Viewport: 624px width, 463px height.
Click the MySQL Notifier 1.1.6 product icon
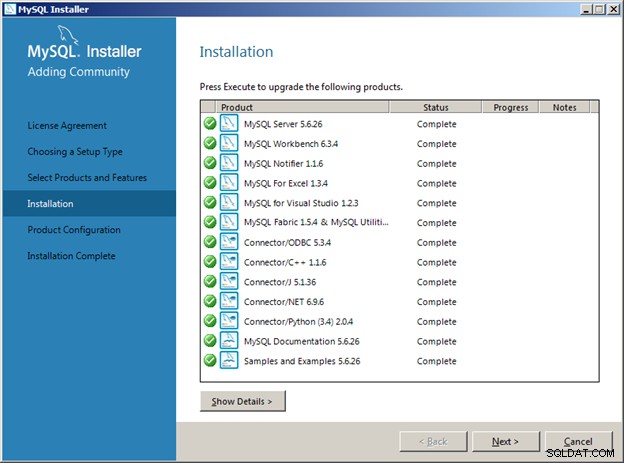point(229,162)
